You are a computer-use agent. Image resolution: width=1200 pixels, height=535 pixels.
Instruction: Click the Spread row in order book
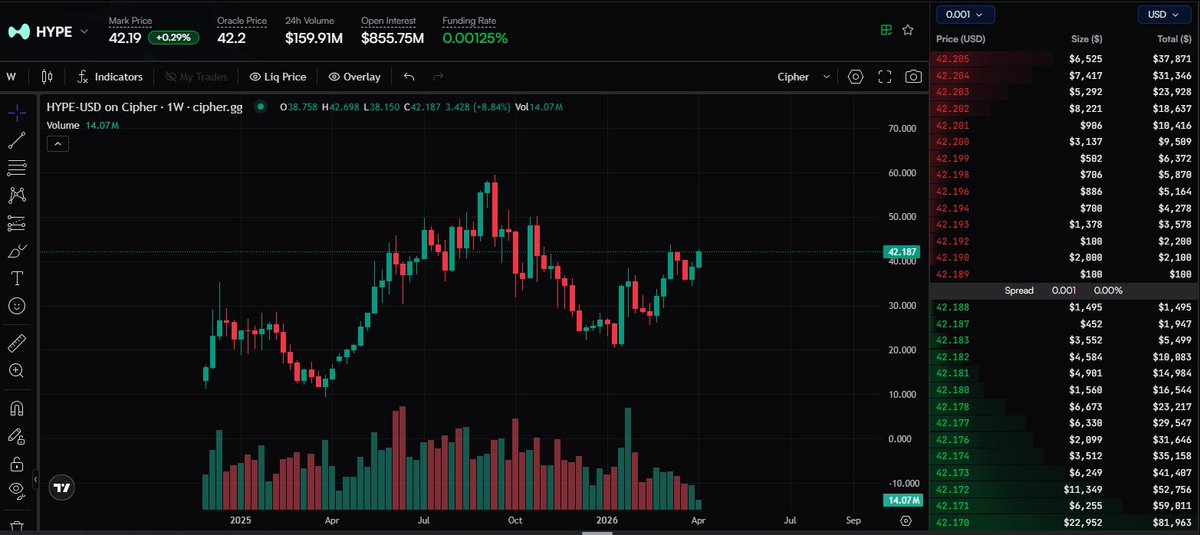1064,290
